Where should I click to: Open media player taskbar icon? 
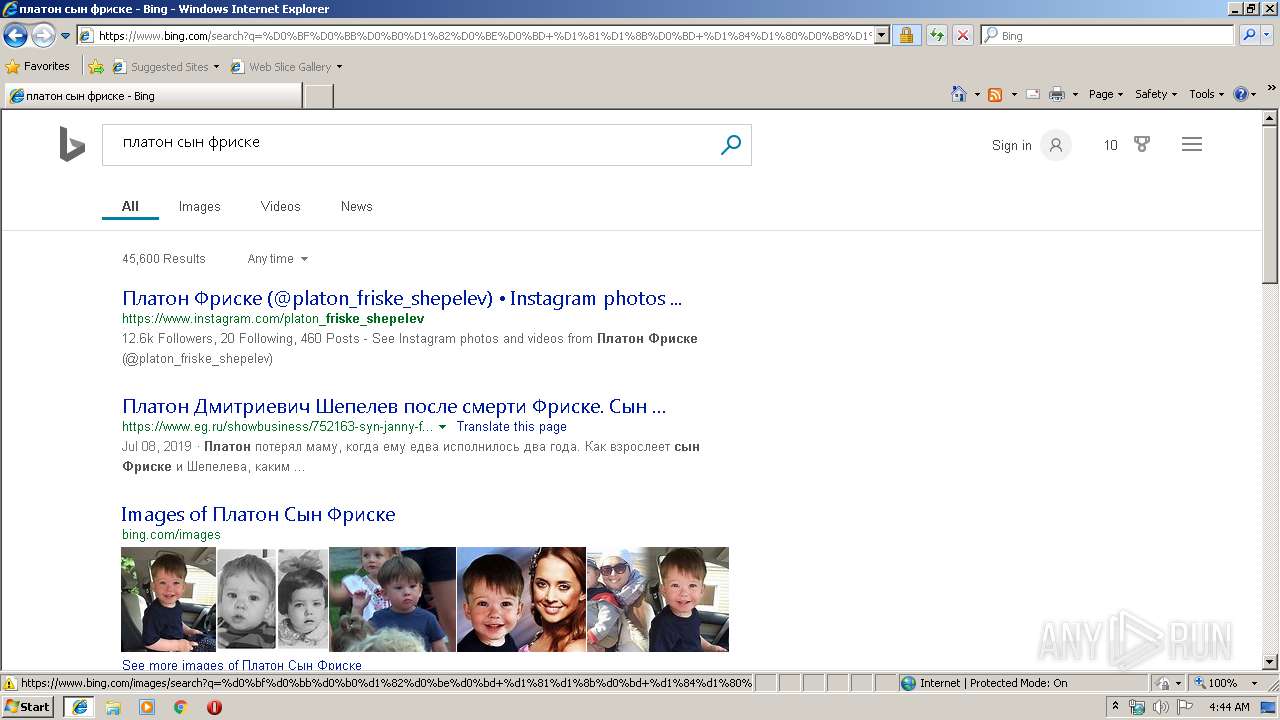(147, 707)
